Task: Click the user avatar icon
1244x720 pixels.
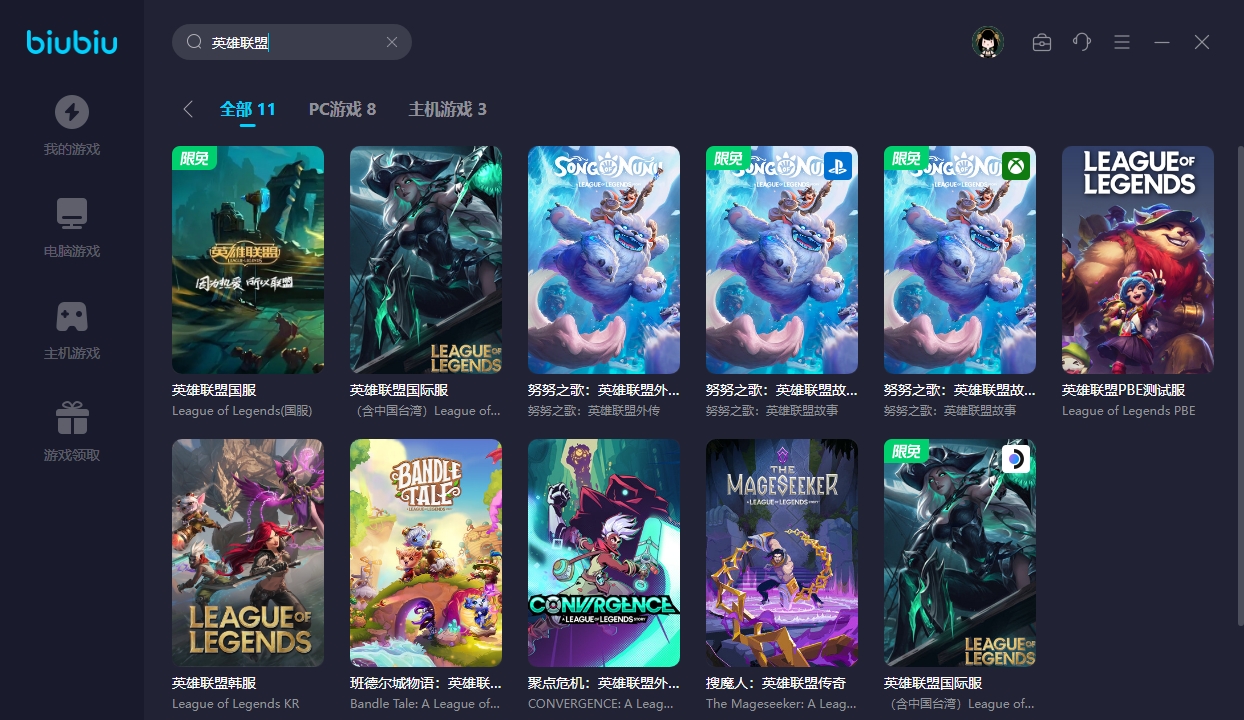Action: 988,42
